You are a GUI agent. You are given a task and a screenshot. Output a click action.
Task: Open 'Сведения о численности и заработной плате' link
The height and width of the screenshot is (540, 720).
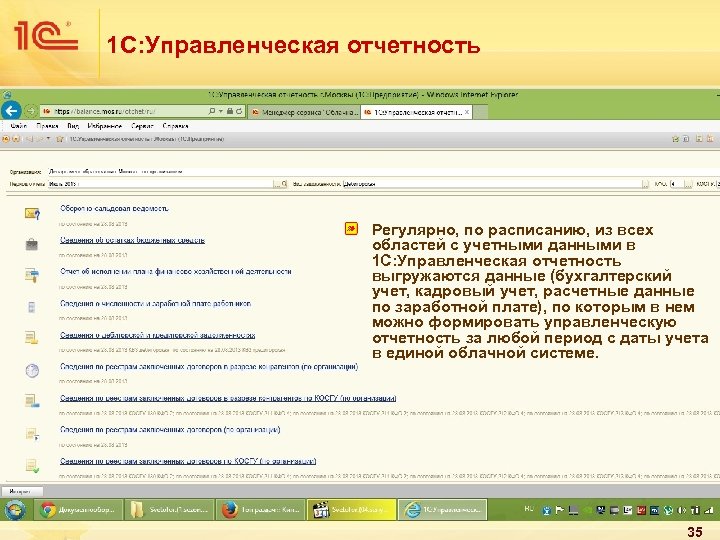tap(155, 304)
